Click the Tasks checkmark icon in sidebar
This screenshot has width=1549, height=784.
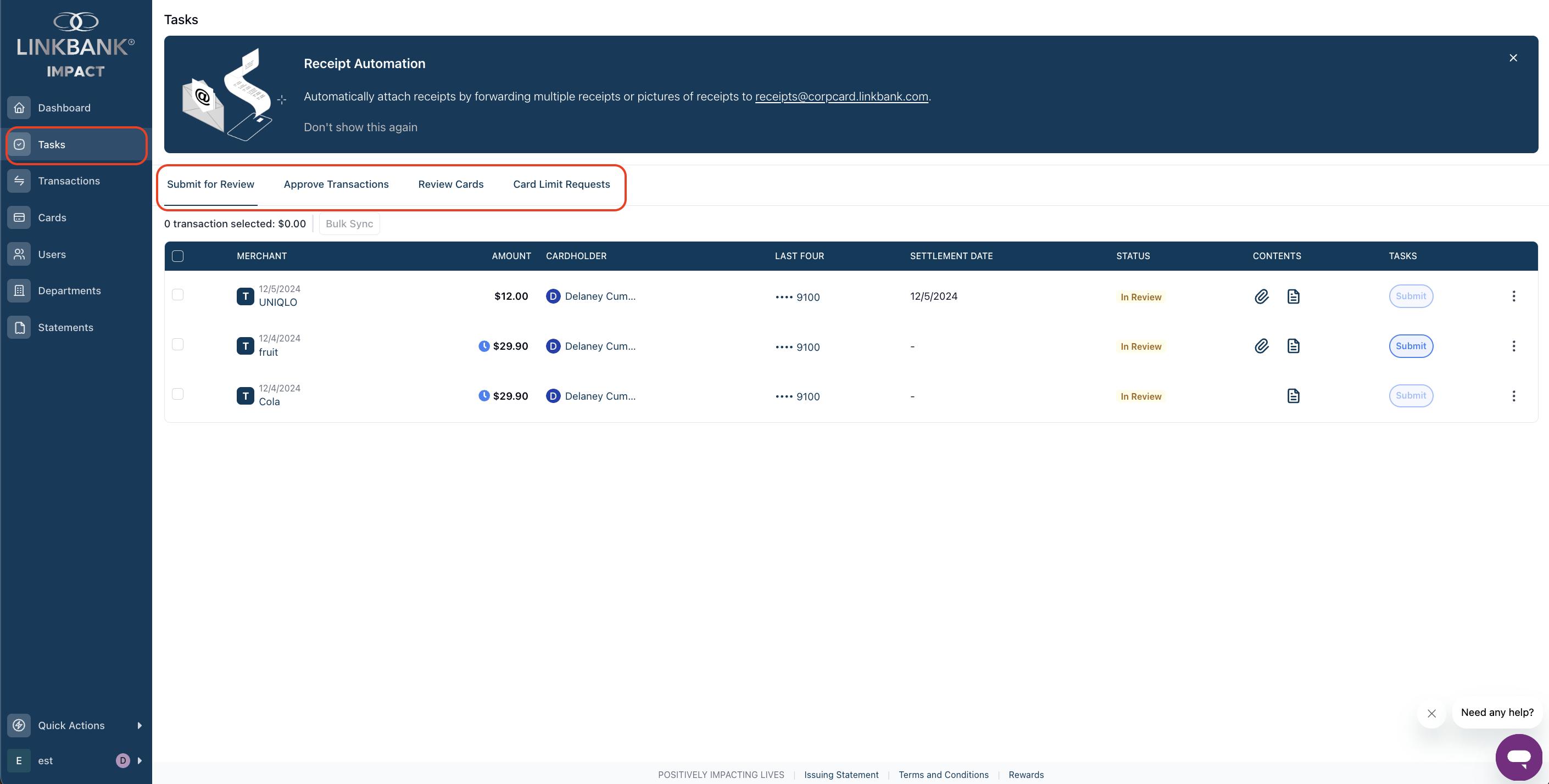click(x=19, y=144)
